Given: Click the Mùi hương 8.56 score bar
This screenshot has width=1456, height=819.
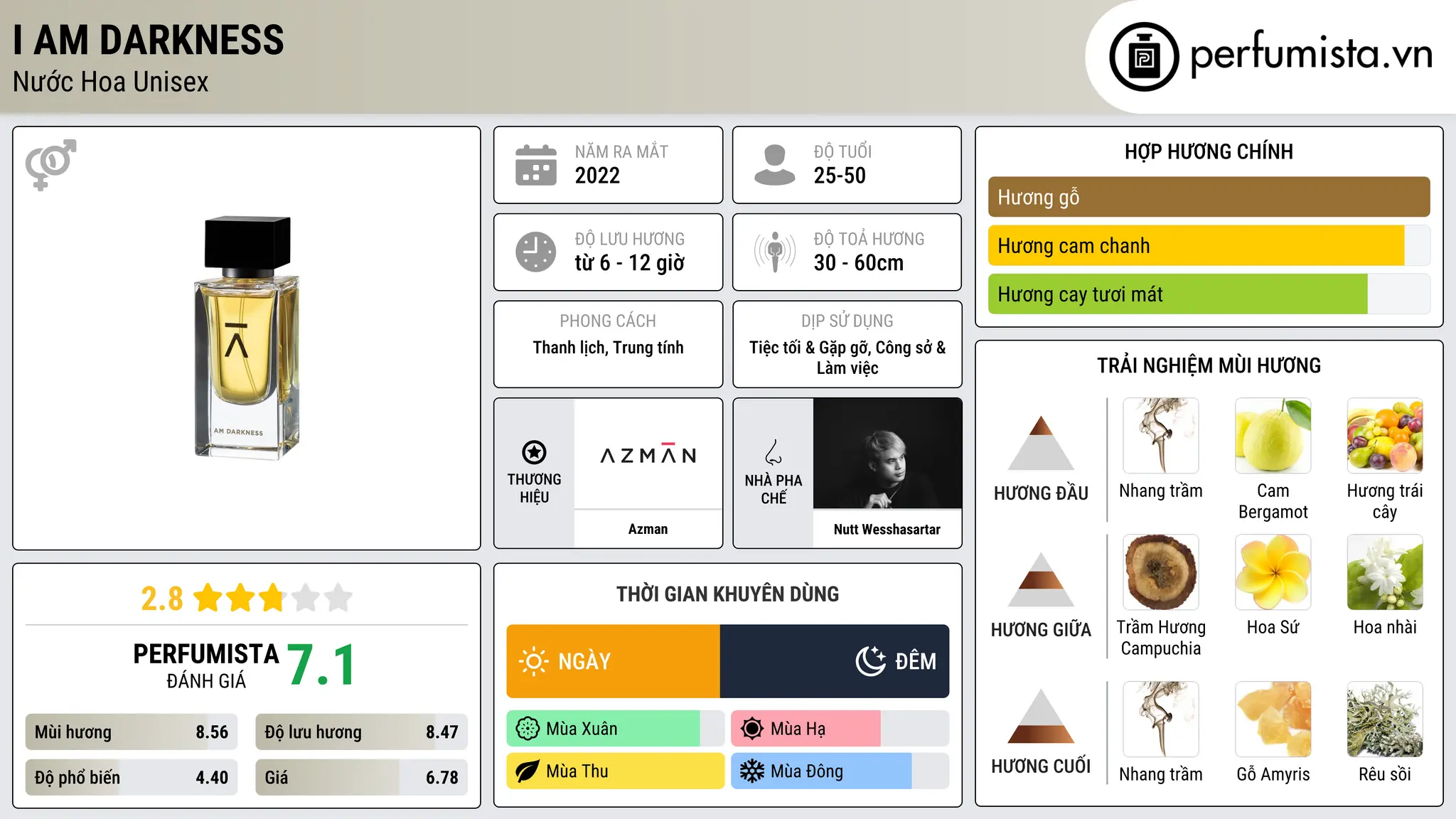Looking at the screenshot, I should [132, 732].
